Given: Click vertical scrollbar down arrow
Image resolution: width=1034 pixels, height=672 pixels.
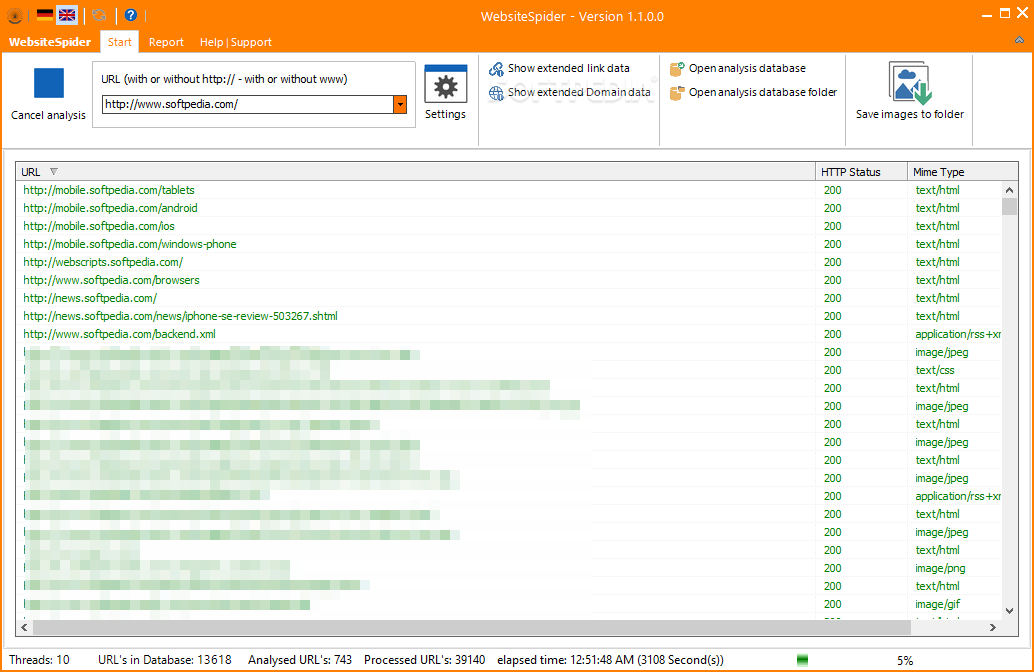Looking at the screenshot, I should pos(1009,611).
